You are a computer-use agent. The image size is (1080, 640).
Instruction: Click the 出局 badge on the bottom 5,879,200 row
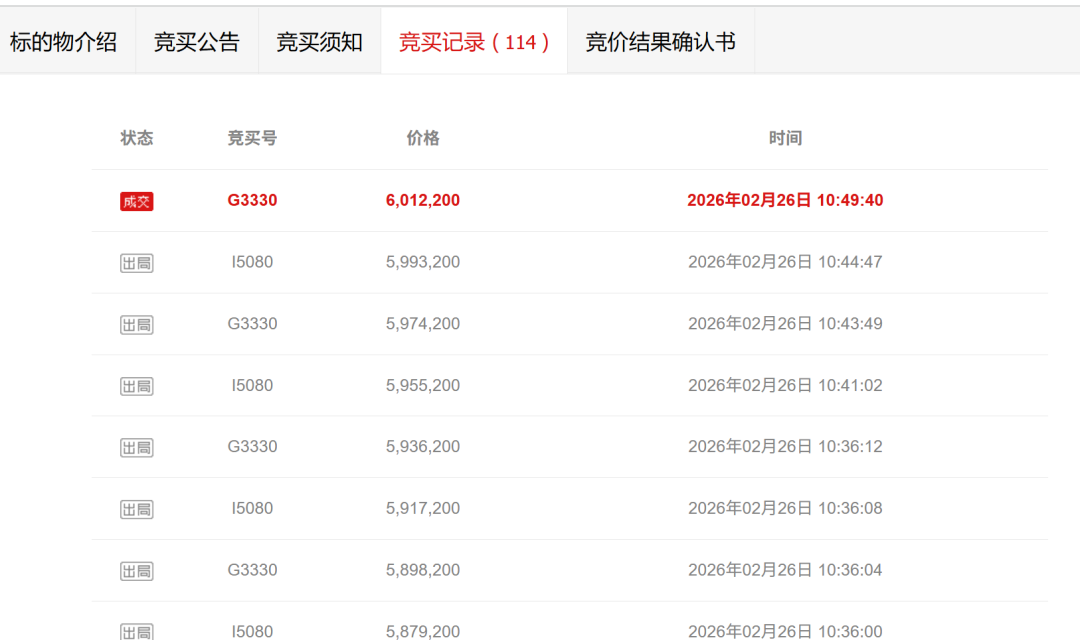136,629
